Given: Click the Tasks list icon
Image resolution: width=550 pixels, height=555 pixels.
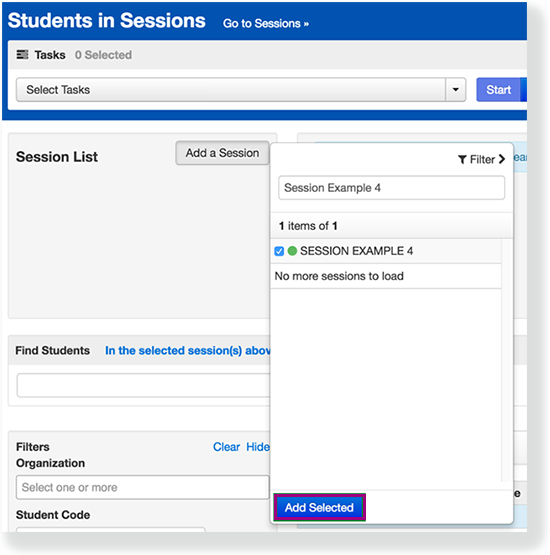Looking at the screenshot, I should click(x=22, y=55).
